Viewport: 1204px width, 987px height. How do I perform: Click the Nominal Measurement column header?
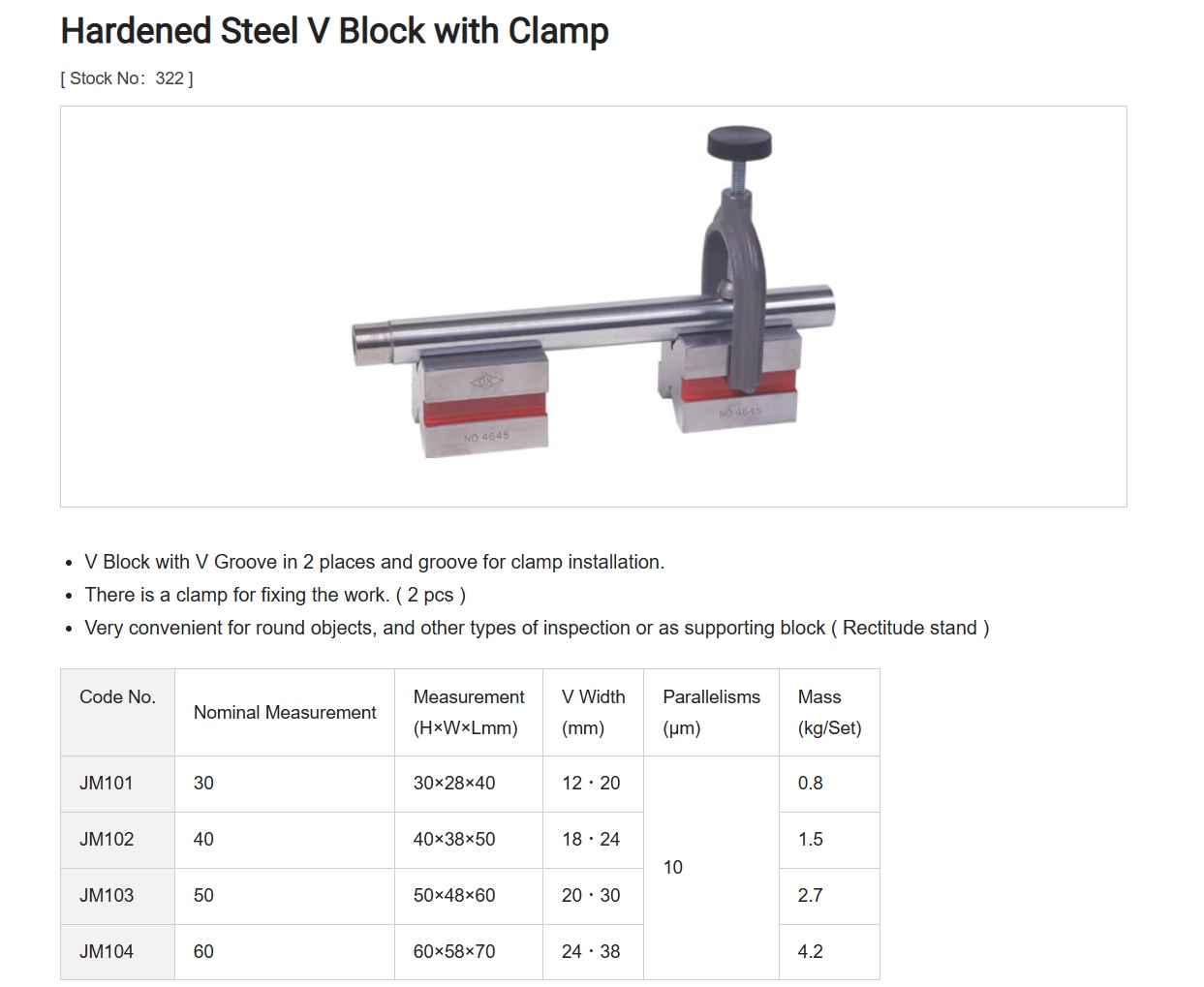pyautogui.click(x=285, y=712)
